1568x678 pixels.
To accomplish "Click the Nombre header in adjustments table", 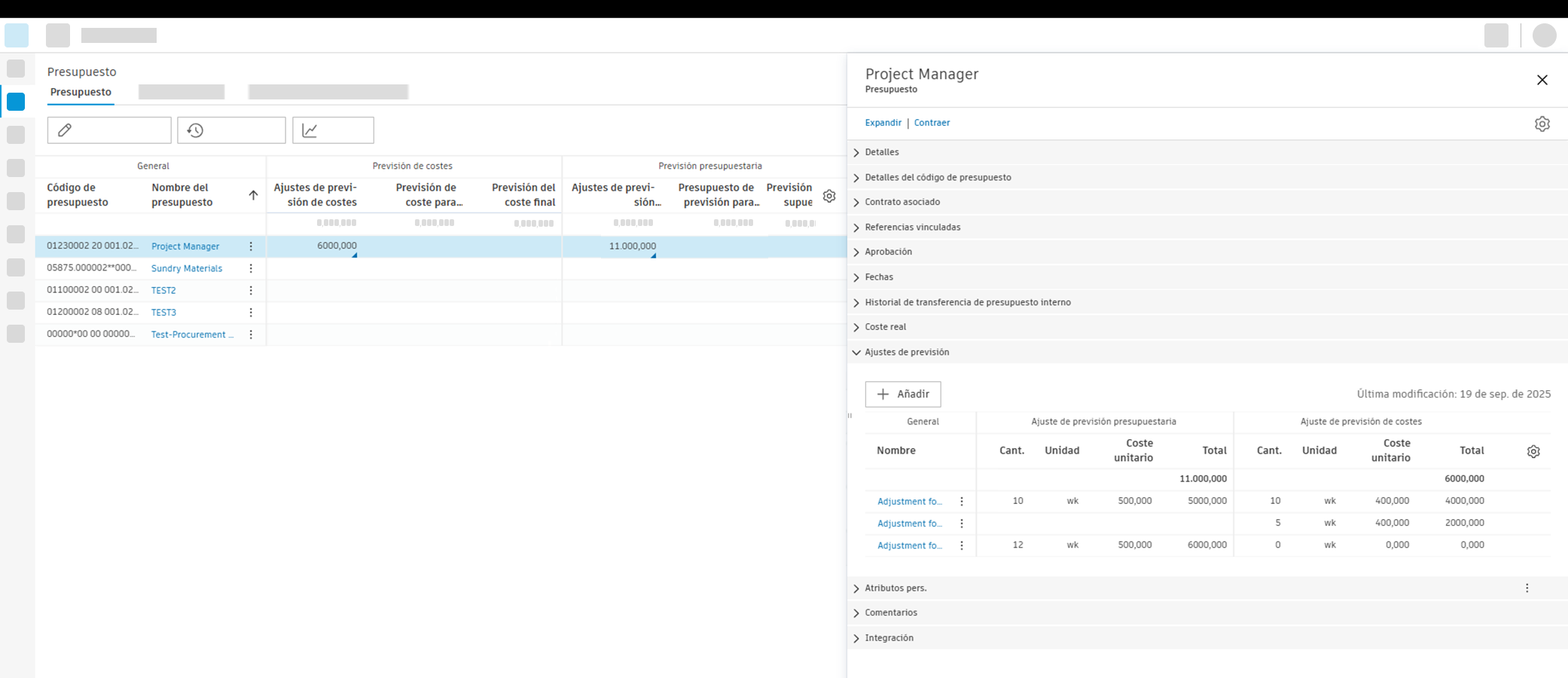I will click(x=896, y=450).
